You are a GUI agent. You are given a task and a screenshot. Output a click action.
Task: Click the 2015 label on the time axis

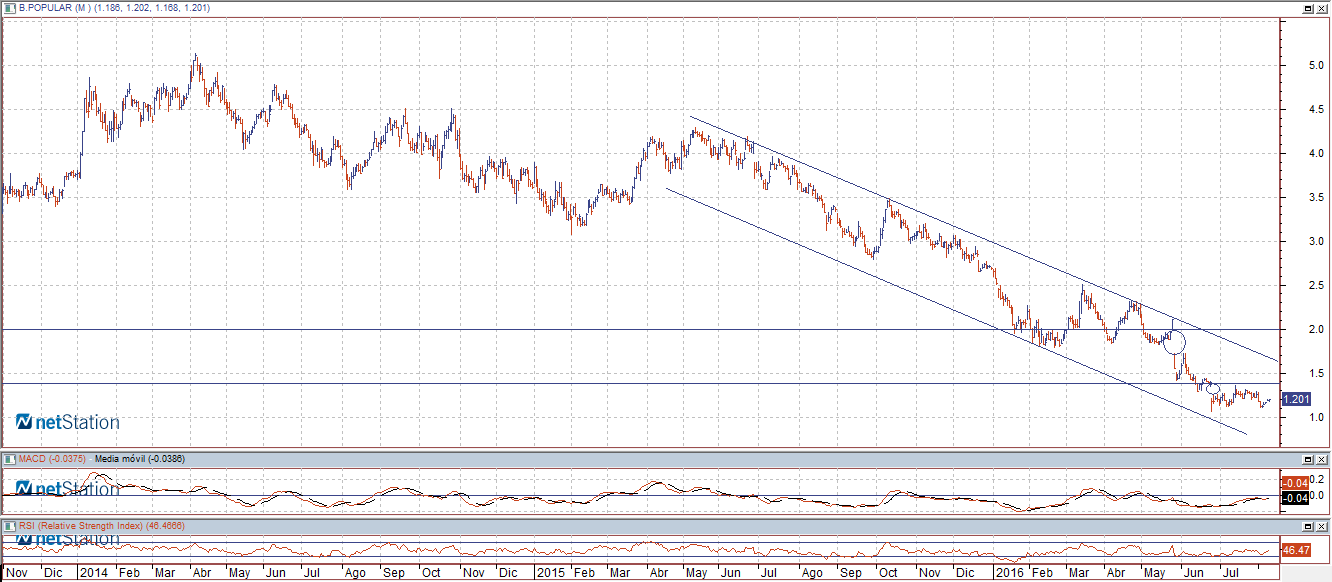pos(551,573)
